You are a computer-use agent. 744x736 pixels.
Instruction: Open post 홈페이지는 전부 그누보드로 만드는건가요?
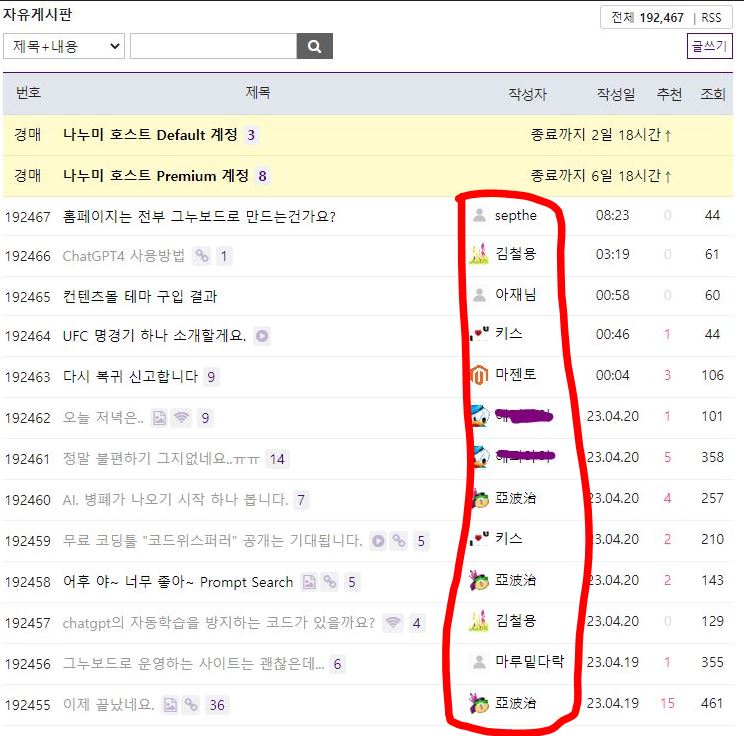[x=199, y=216]
